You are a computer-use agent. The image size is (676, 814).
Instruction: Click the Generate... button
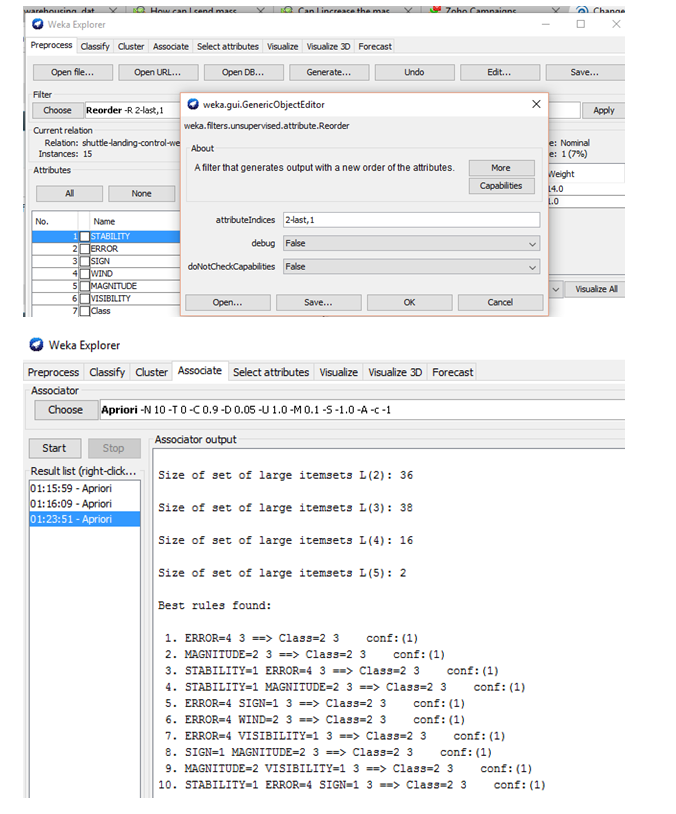329,73
